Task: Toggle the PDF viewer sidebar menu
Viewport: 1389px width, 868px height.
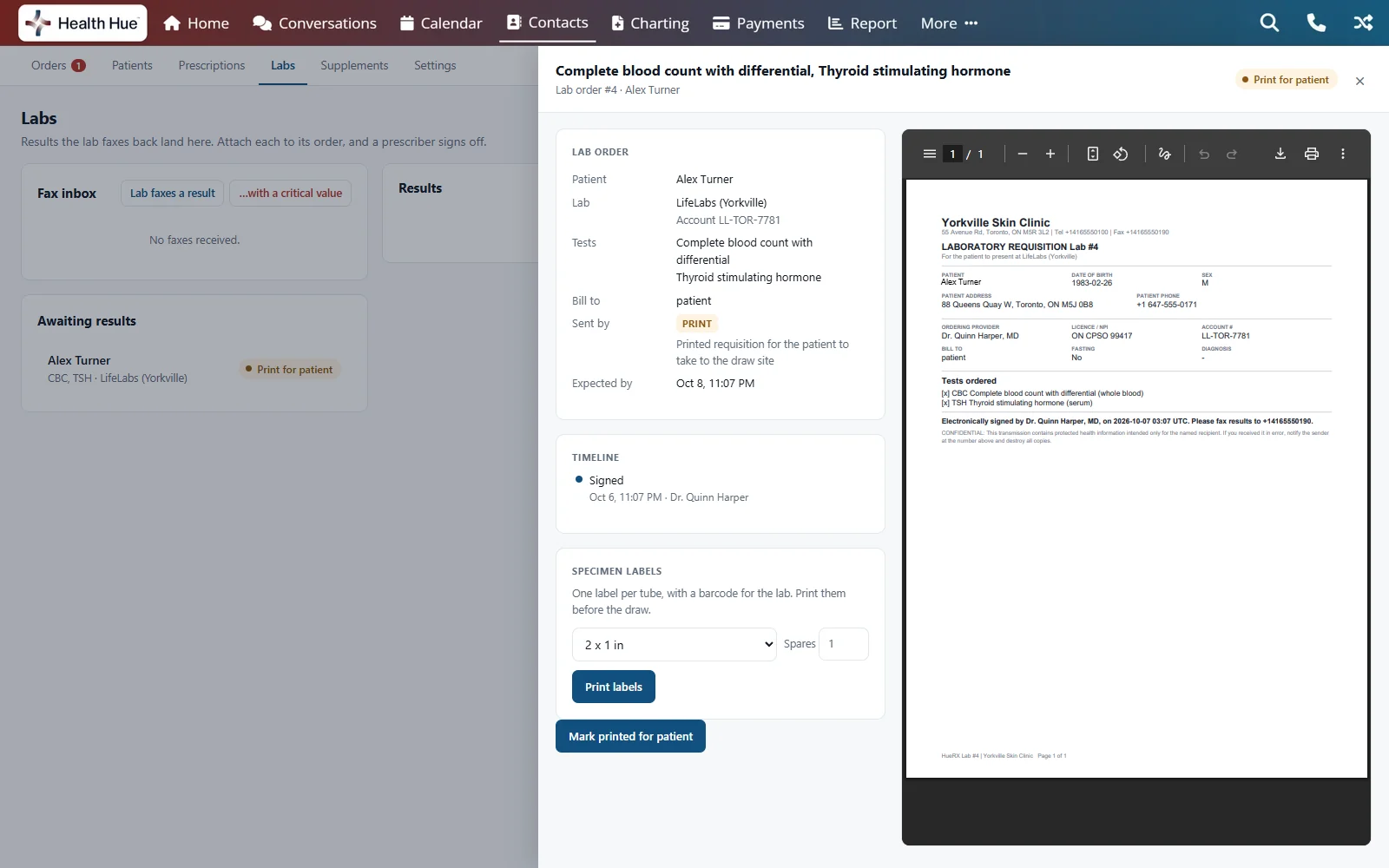Action: (x=930, y=154)
